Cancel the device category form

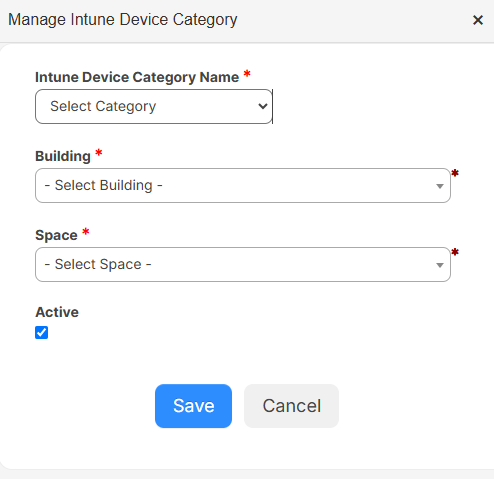pos(291,406)
